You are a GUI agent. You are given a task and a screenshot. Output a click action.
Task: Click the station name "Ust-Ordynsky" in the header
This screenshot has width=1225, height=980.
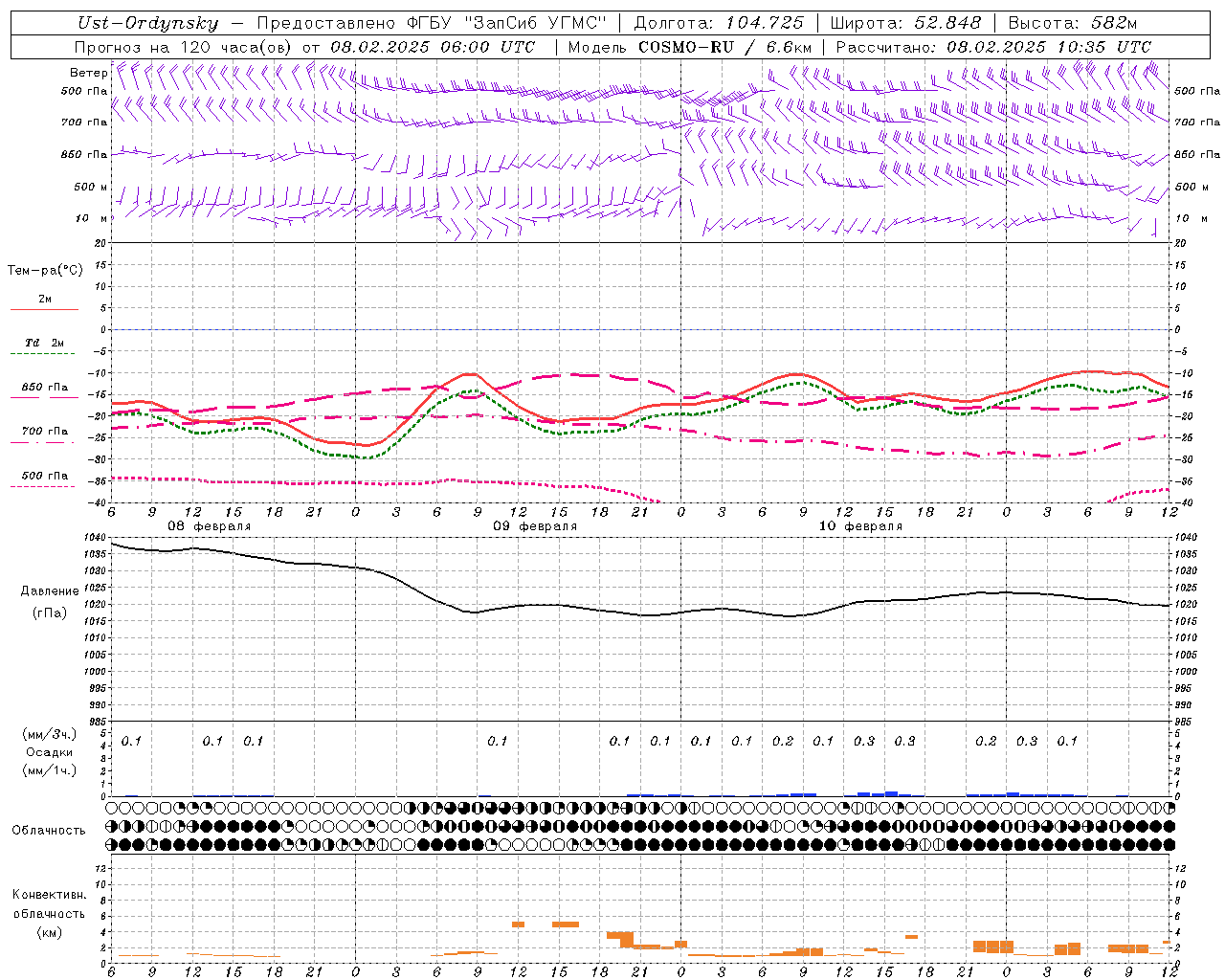pos(147,24)
